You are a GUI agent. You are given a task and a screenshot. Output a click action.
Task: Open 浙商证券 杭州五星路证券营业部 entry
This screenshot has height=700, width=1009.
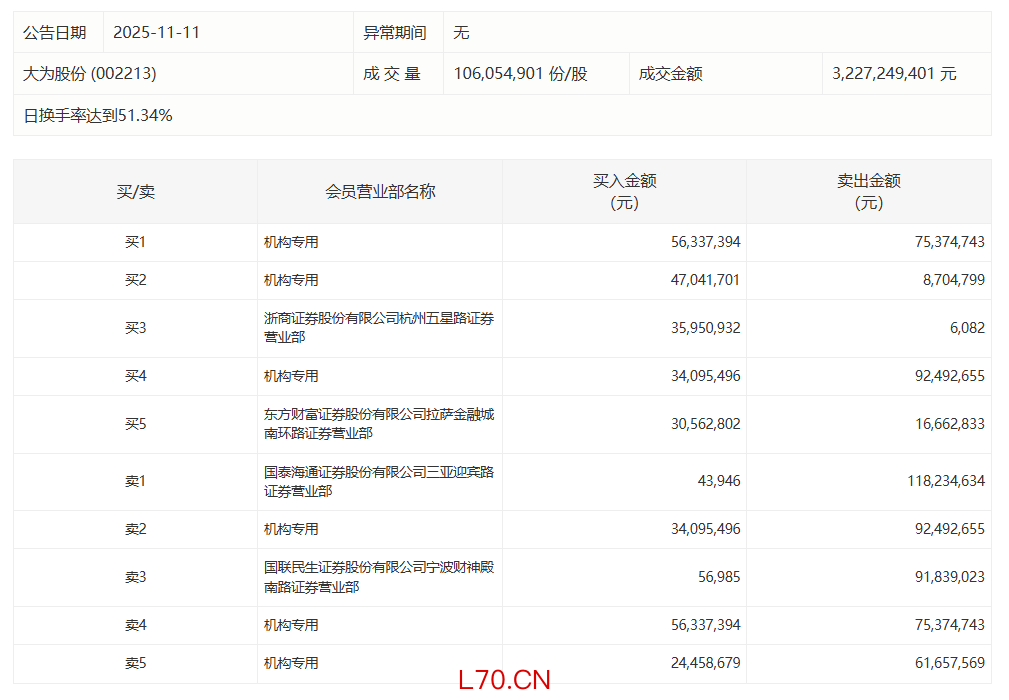378,328
